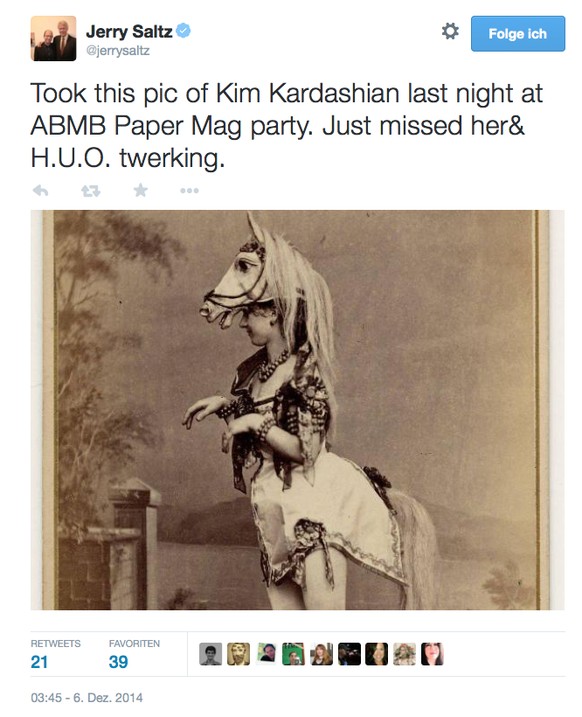Click the reply arrow icon under the tweet
Screen dimensions: 582x717
click(41, 190)
